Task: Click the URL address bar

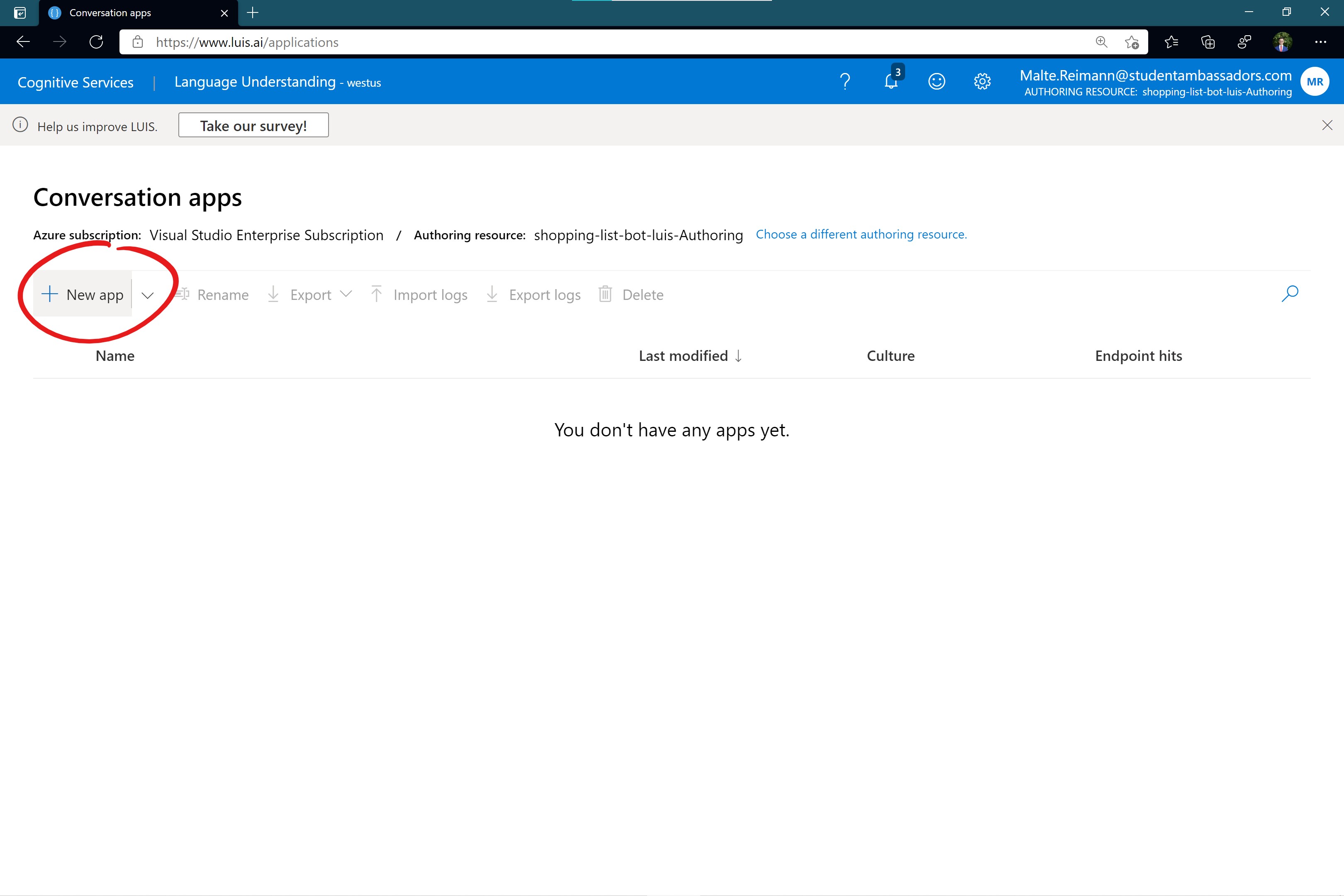Action: [572, 42]
